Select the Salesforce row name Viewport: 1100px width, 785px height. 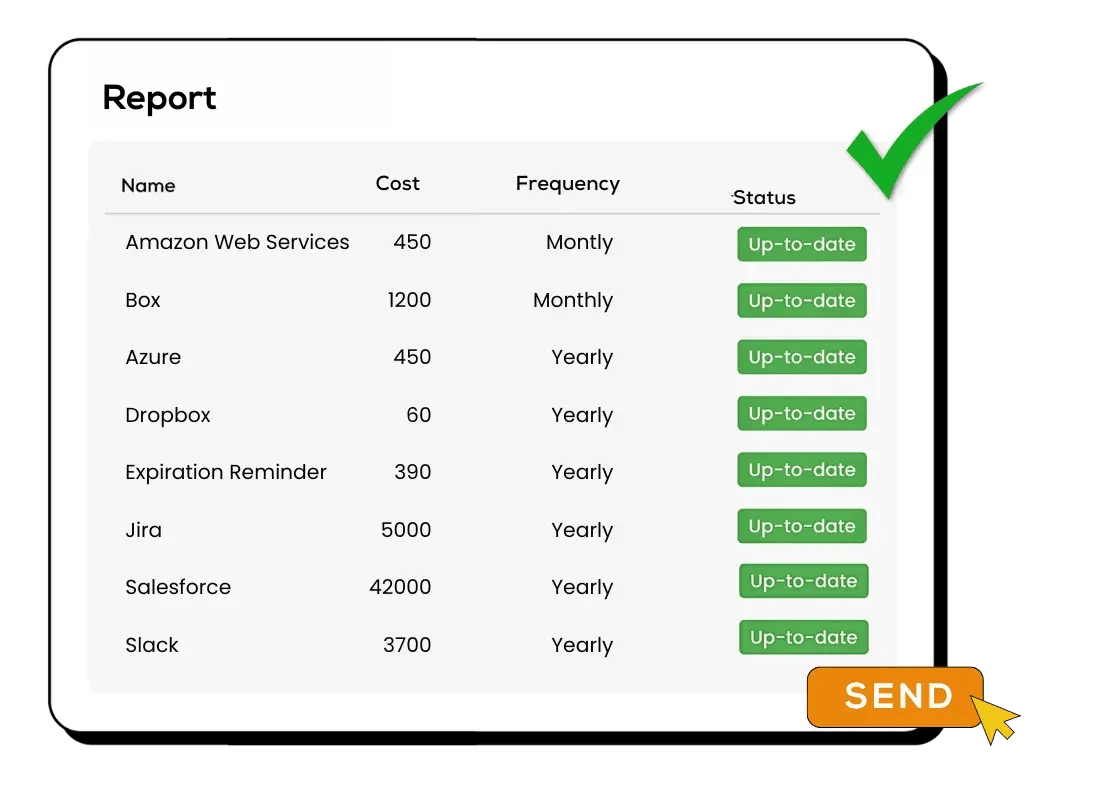click(178, 586)
